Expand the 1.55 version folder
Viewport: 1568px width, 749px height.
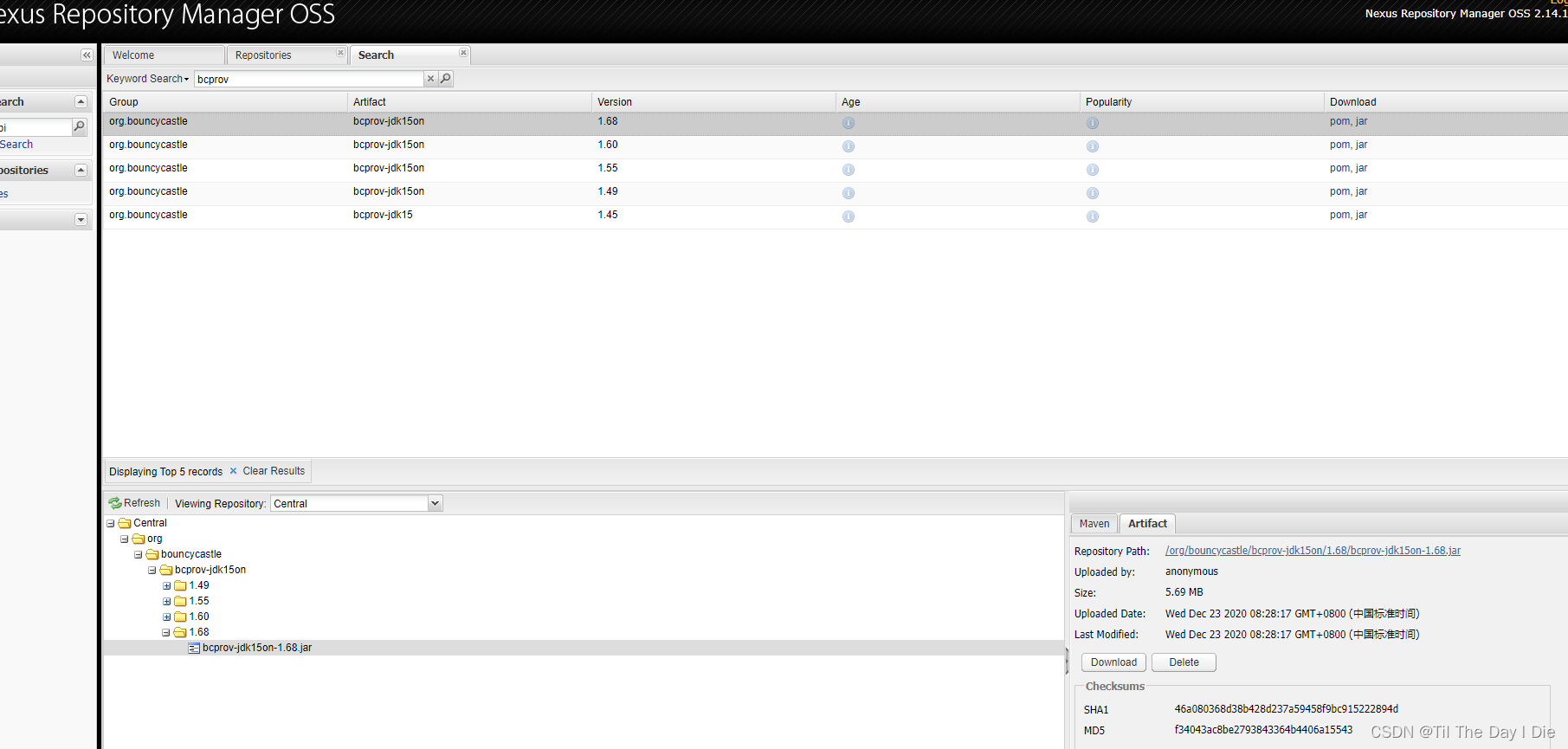coord(166,602)
